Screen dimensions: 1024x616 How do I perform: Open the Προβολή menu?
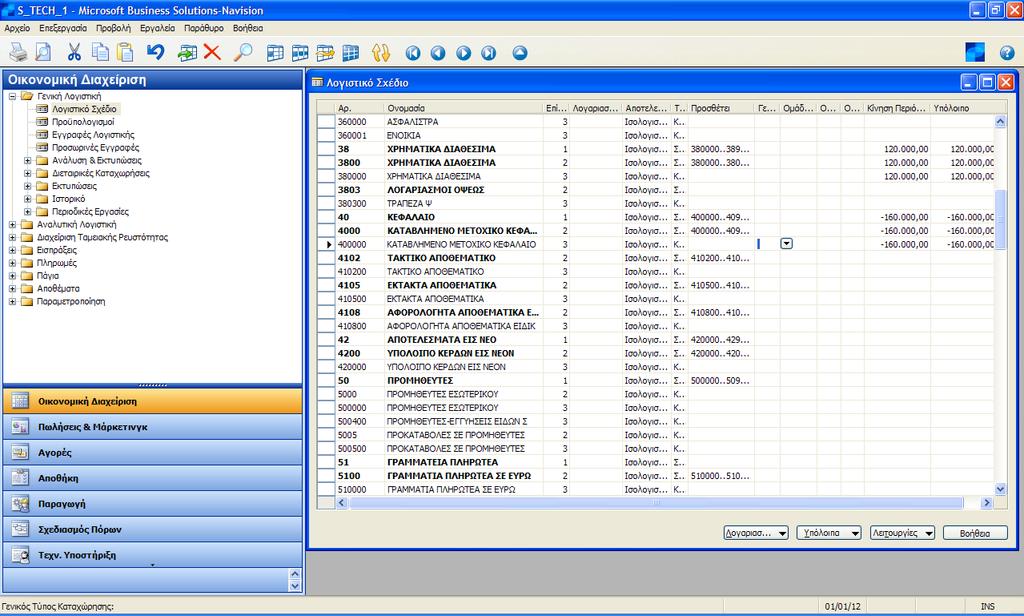tap(114, 28)
